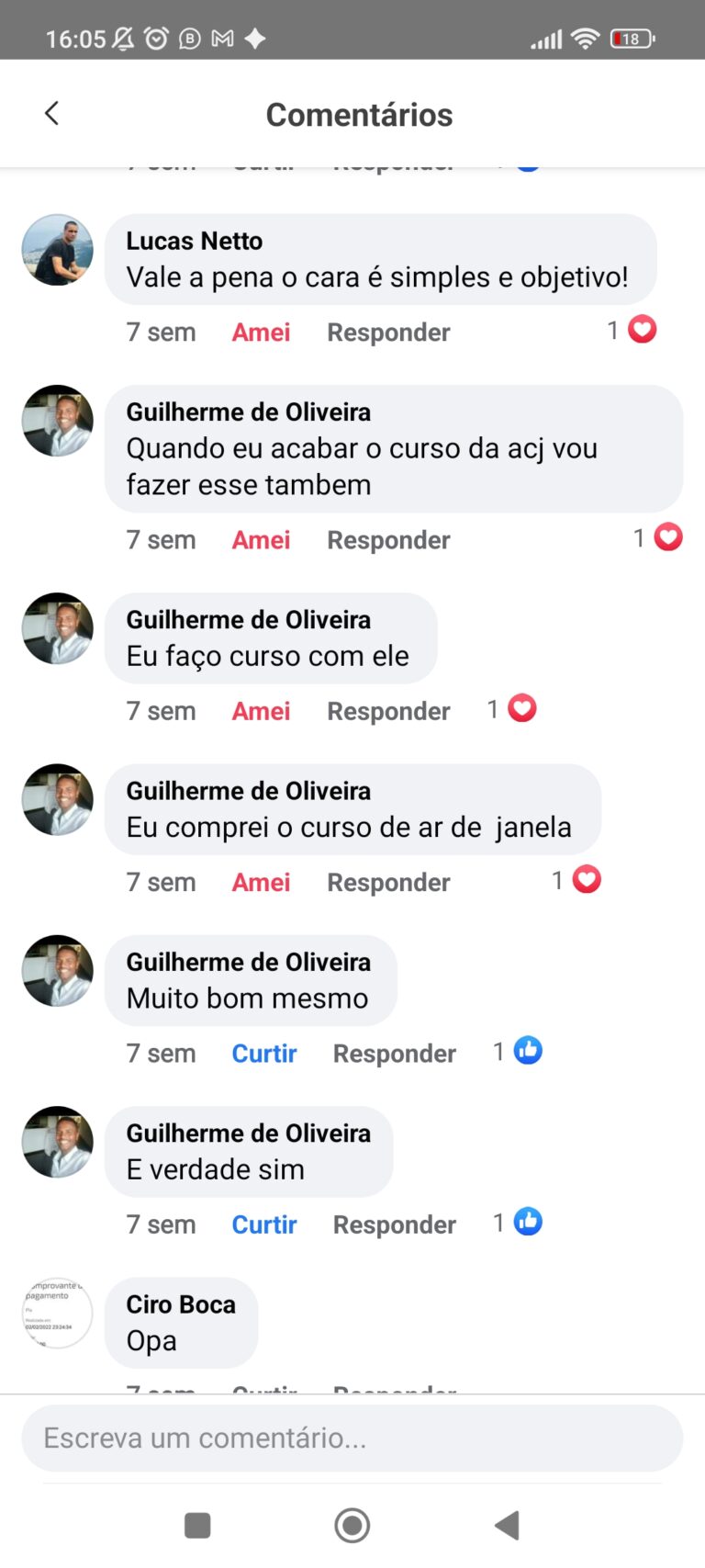Reply to Lucas Netto's comment
The height and width of the screenshot is (1568, 705).
[388, 333]
